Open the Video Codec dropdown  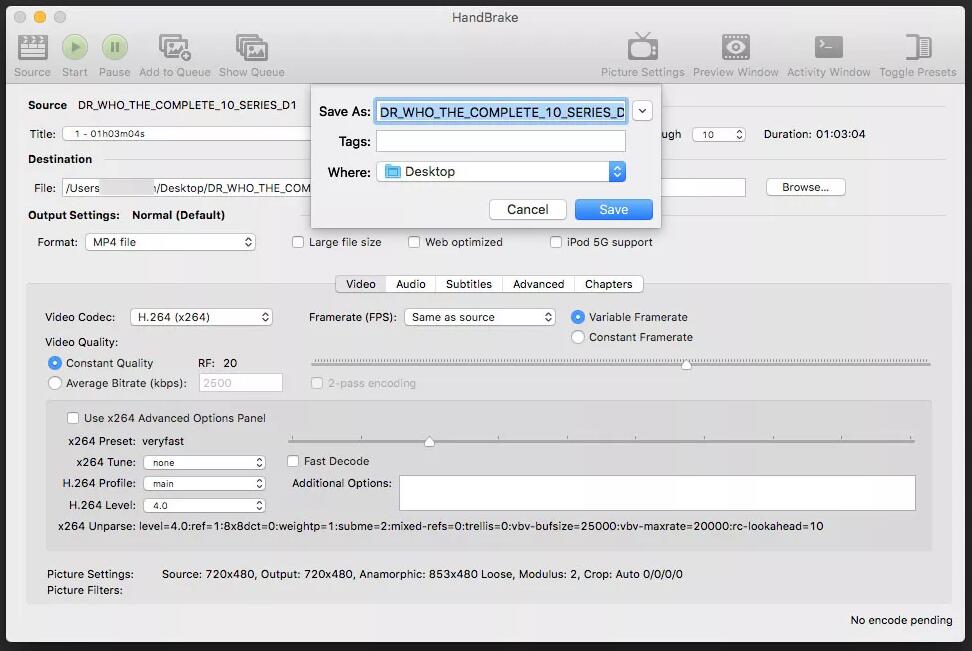click(x=201, y=317)
